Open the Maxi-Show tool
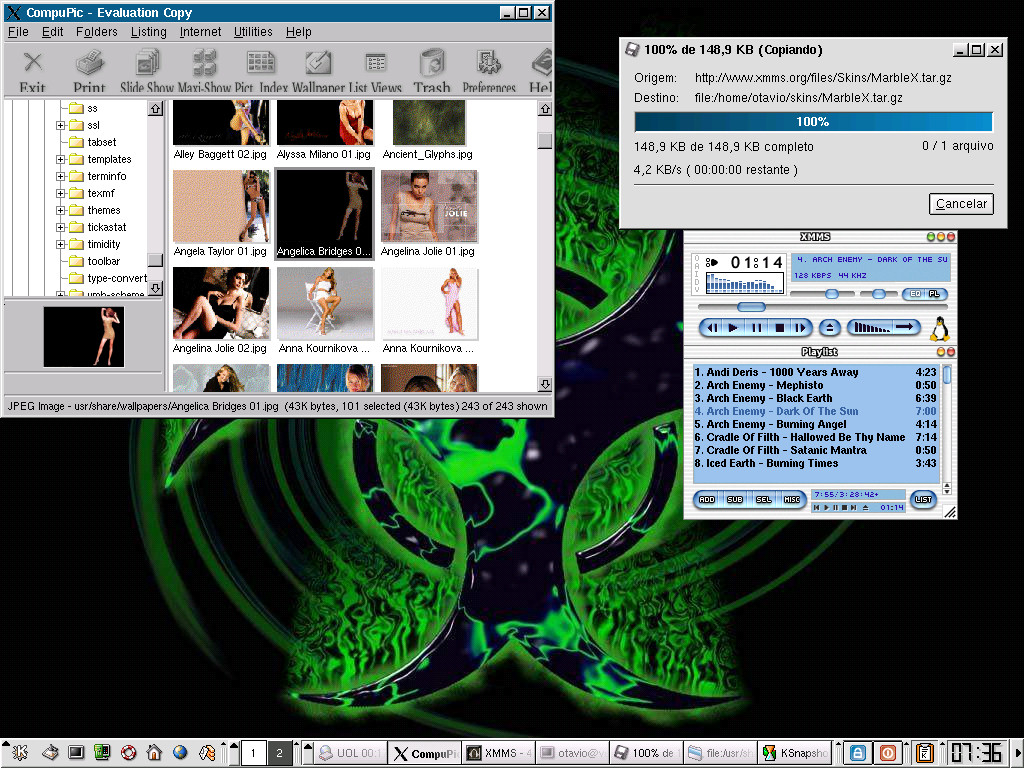This screenshot has height=768, width=1024. click(x=205, y=71)
